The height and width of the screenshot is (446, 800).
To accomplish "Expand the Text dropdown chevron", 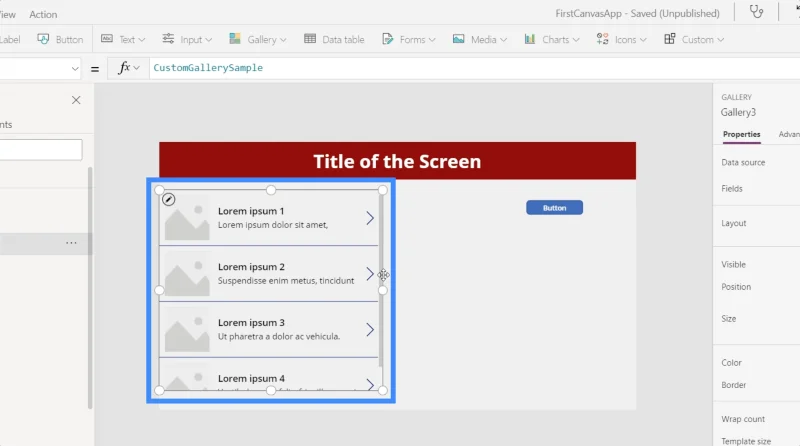I will [x=142, y=40].
